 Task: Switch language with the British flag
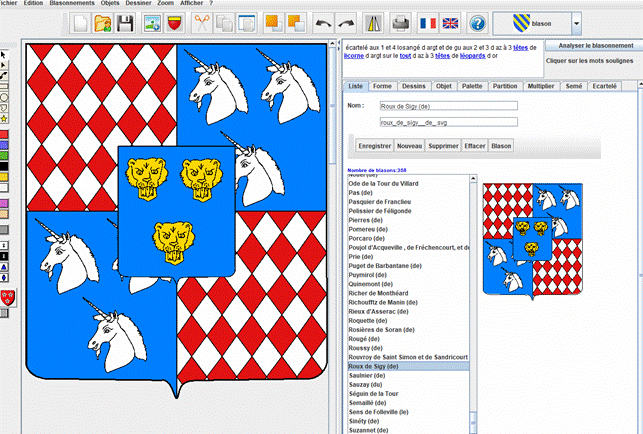click(451, 22)
